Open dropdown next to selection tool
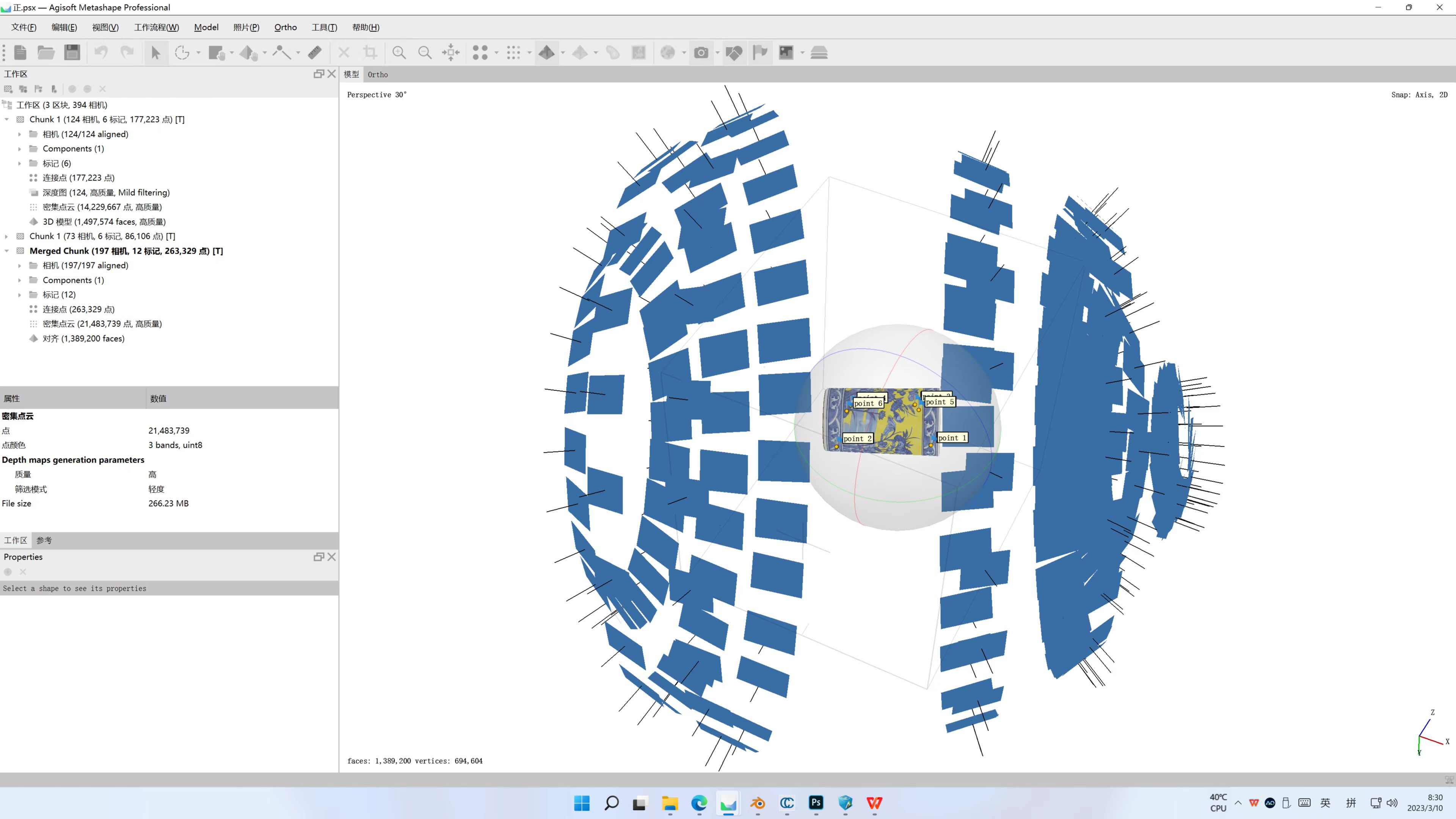This screenshot has width=1456, height=819. click(x=198, y=53)
